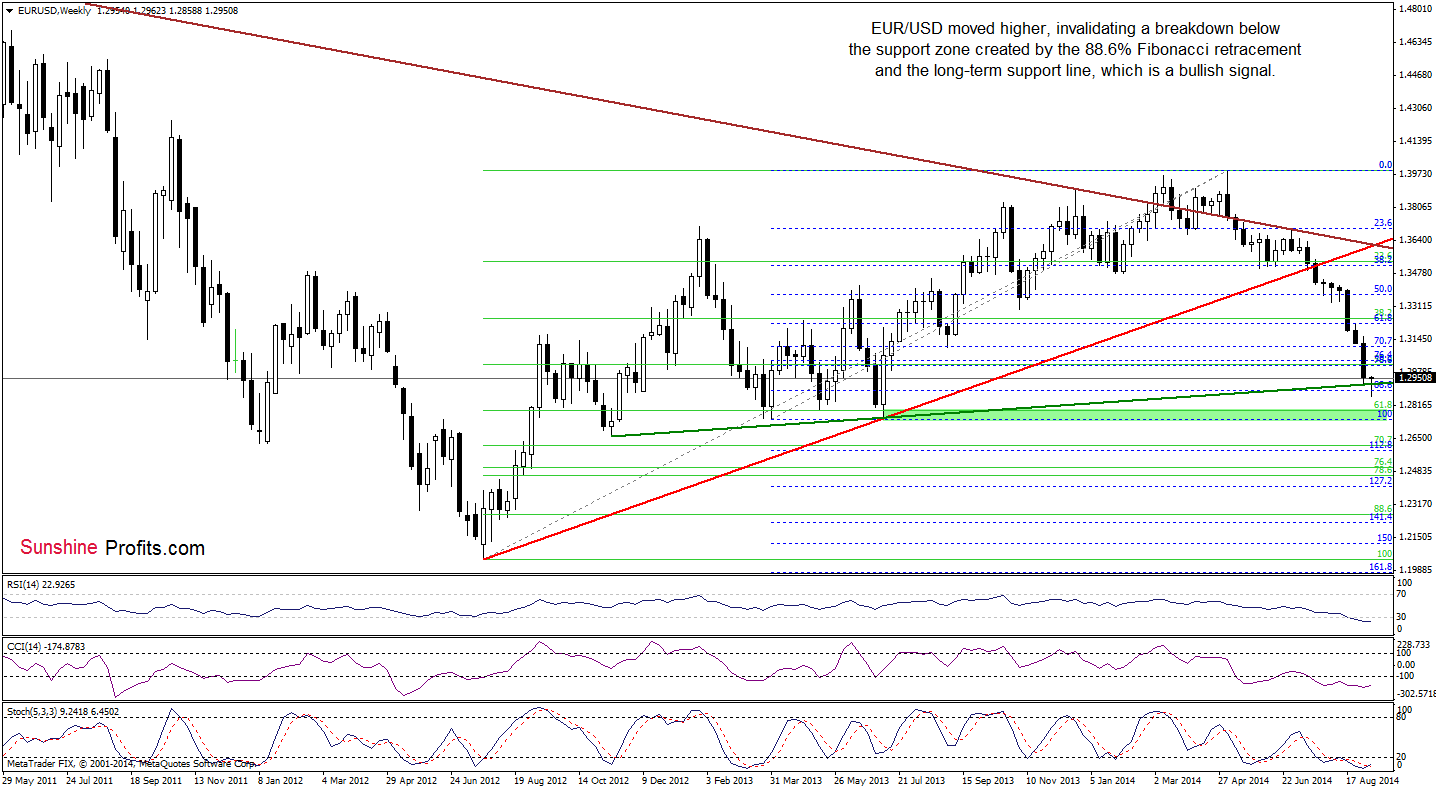Click the annotation line mentioning '88.6% Fibonacci retracement'

click(x=1075, y=49)
